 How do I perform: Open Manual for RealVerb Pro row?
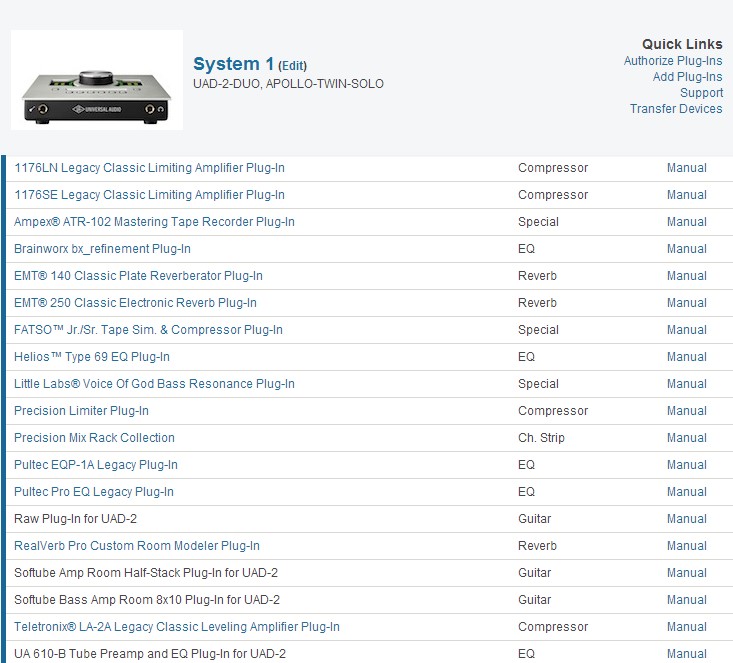(x=687, y=546)
